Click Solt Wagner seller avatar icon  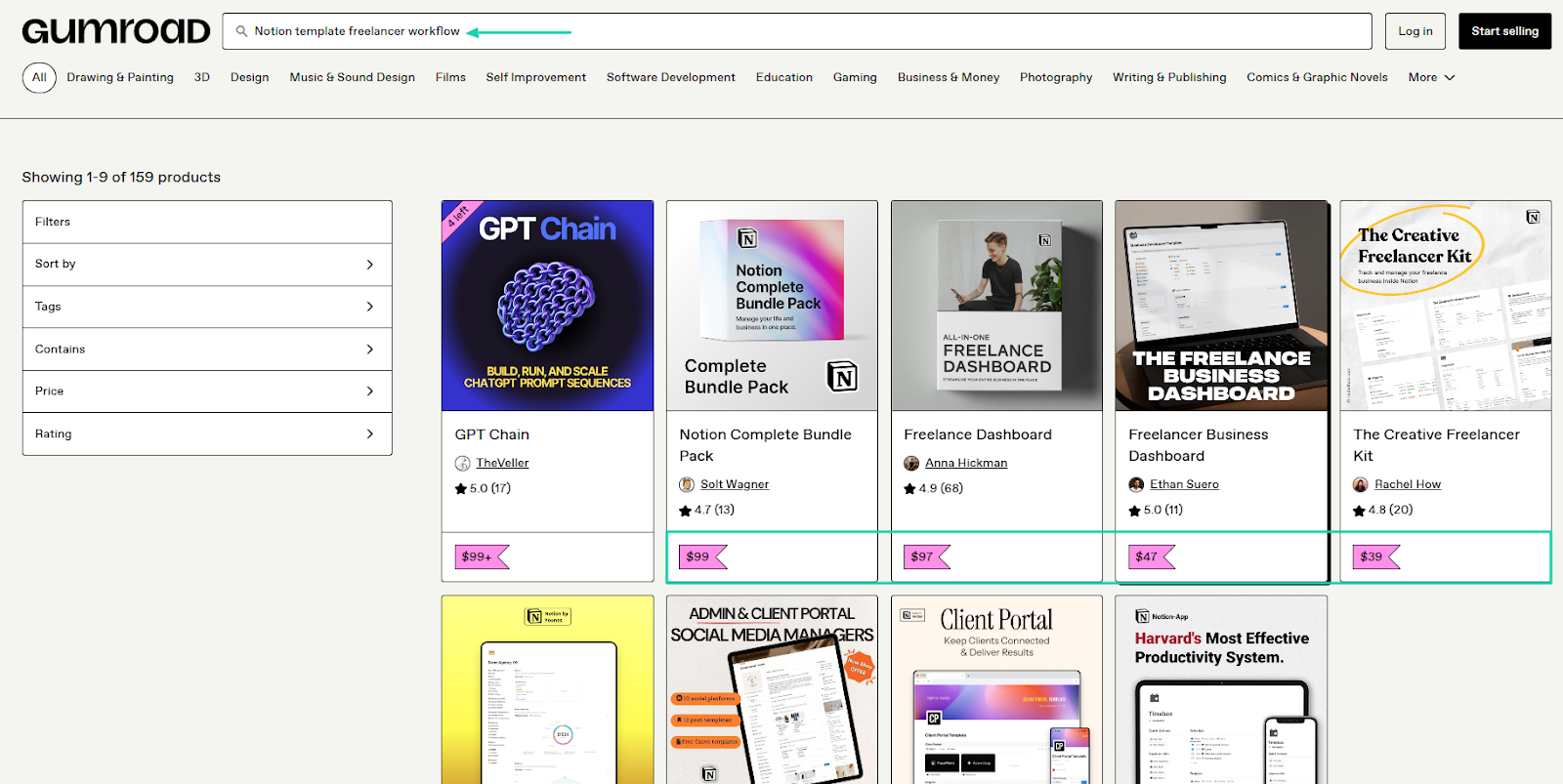(x=687, y=484)
